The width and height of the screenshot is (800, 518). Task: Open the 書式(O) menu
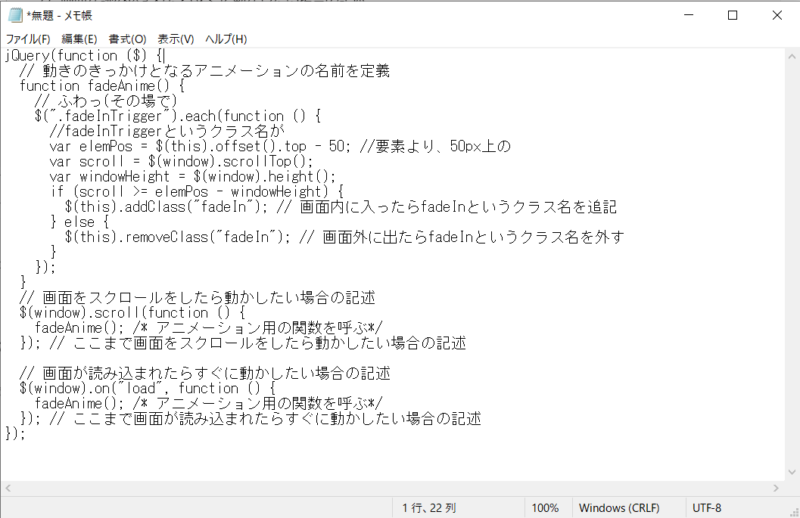point(128,39)
